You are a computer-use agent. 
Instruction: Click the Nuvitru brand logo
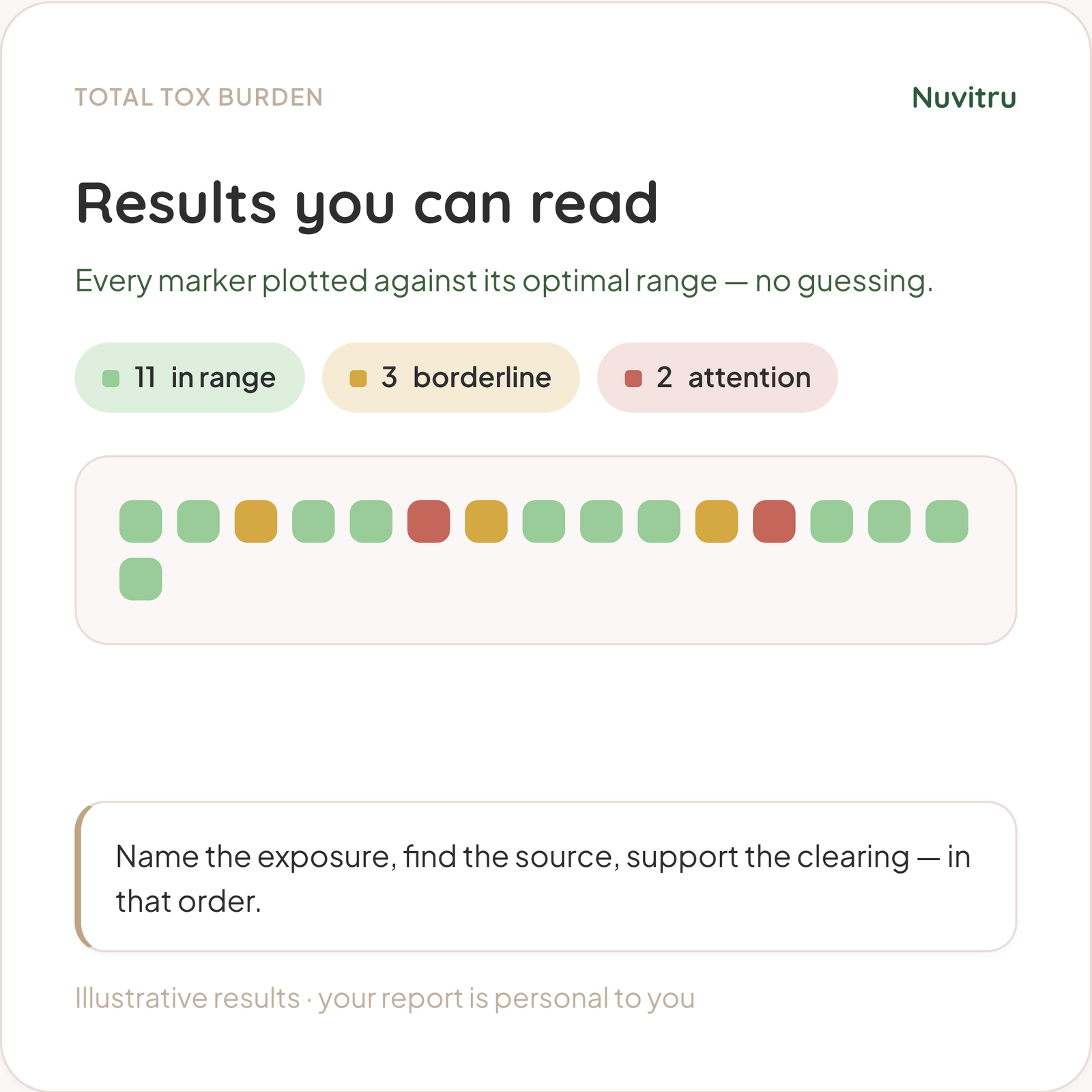coord(964,98)
